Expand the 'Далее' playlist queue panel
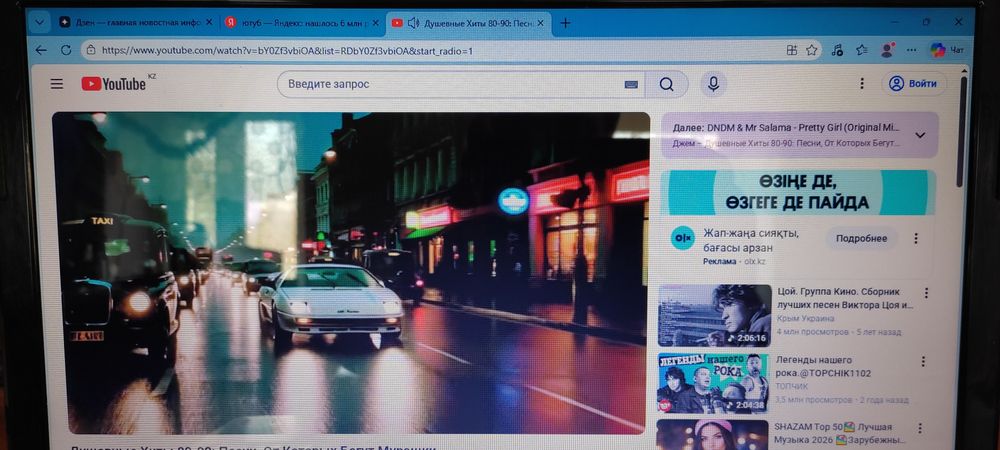 (x=920, y=135)
